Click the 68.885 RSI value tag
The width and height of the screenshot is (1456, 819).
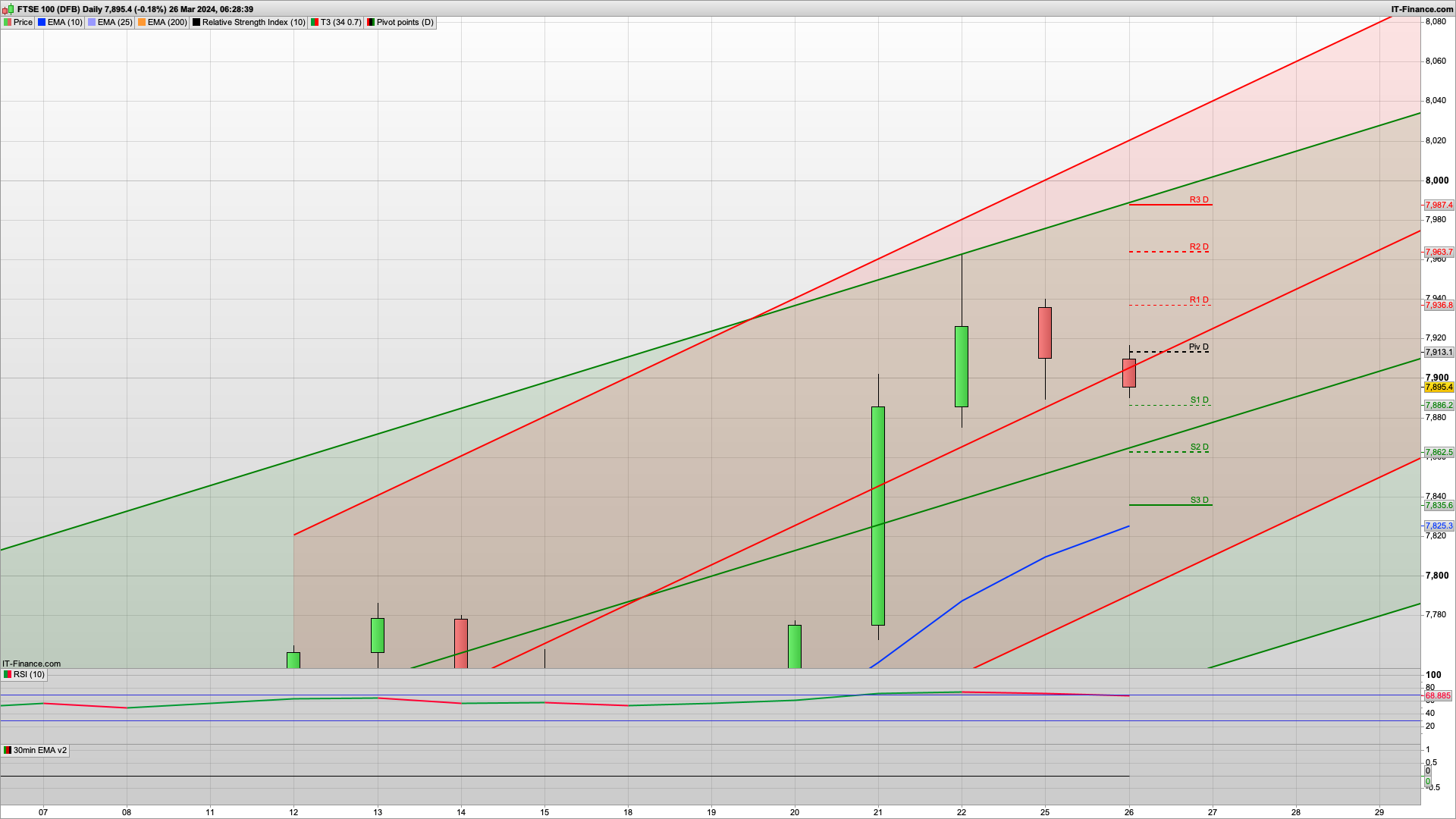1438,695
